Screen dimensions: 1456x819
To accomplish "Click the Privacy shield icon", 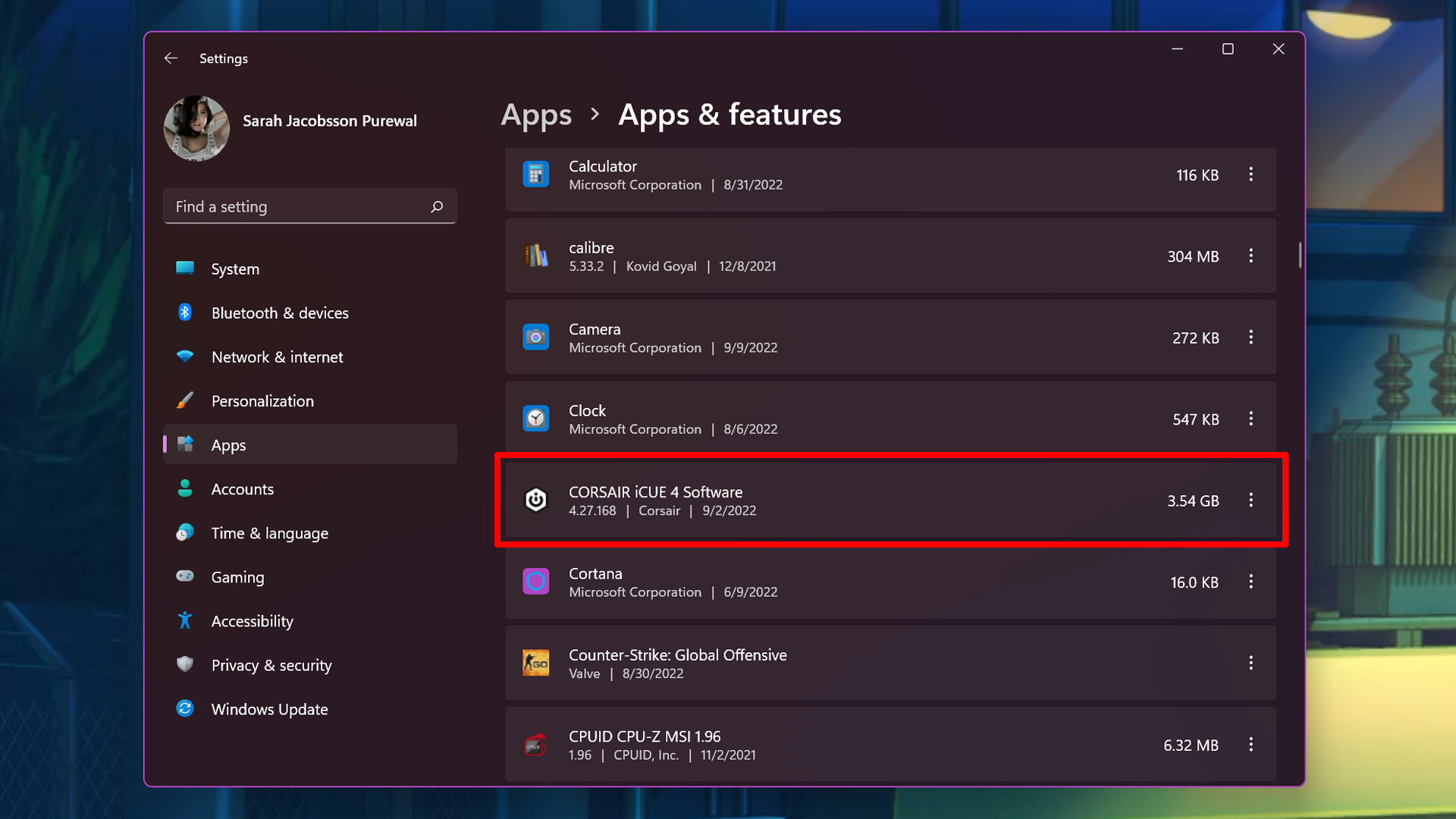I will tap(185, 664).
